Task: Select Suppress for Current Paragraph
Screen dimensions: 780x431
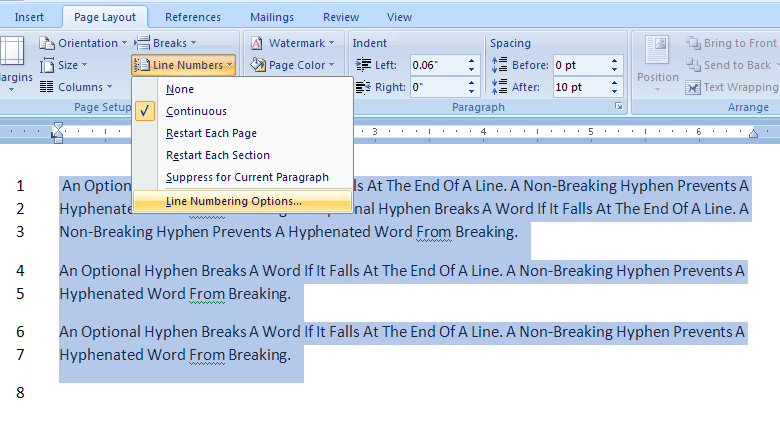Action: pyautogui.click(x=243, y=177)
